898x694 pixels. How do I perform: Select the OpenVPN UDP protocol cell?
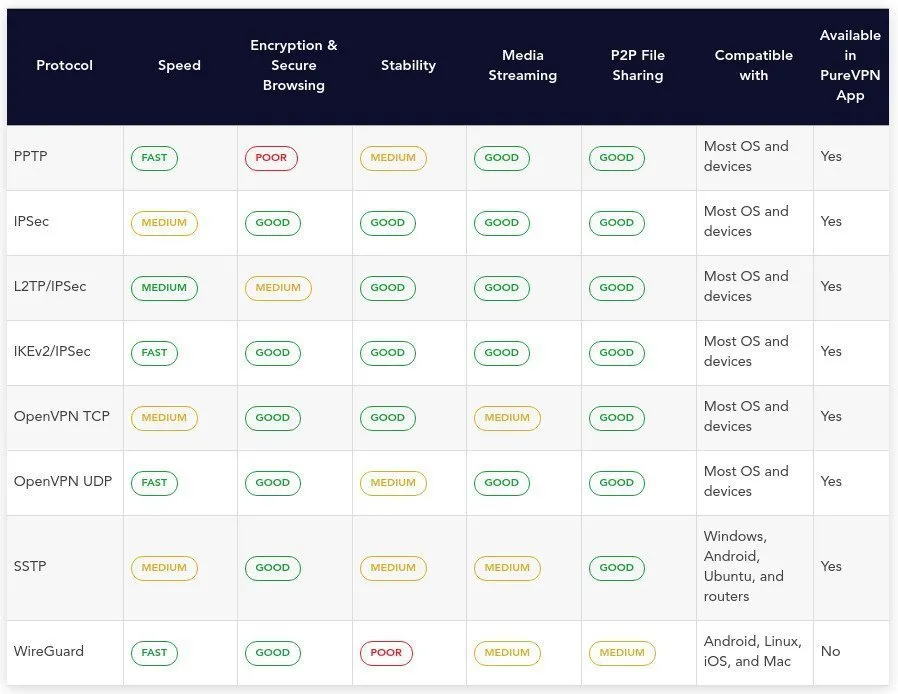click(63, 482)
